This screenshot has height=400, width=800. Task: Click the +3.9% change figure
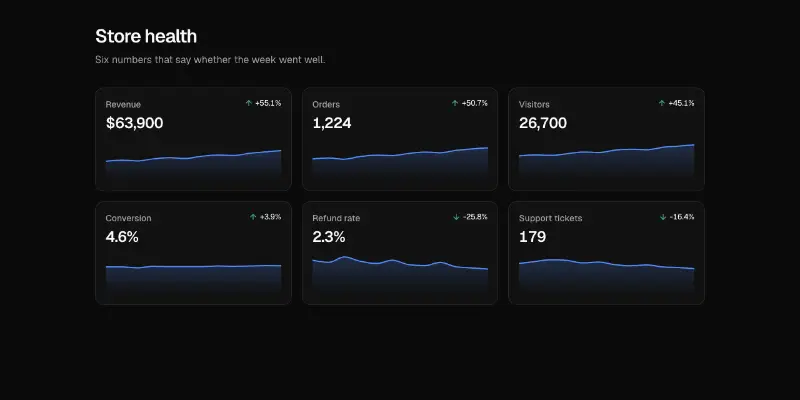[270, 217]
